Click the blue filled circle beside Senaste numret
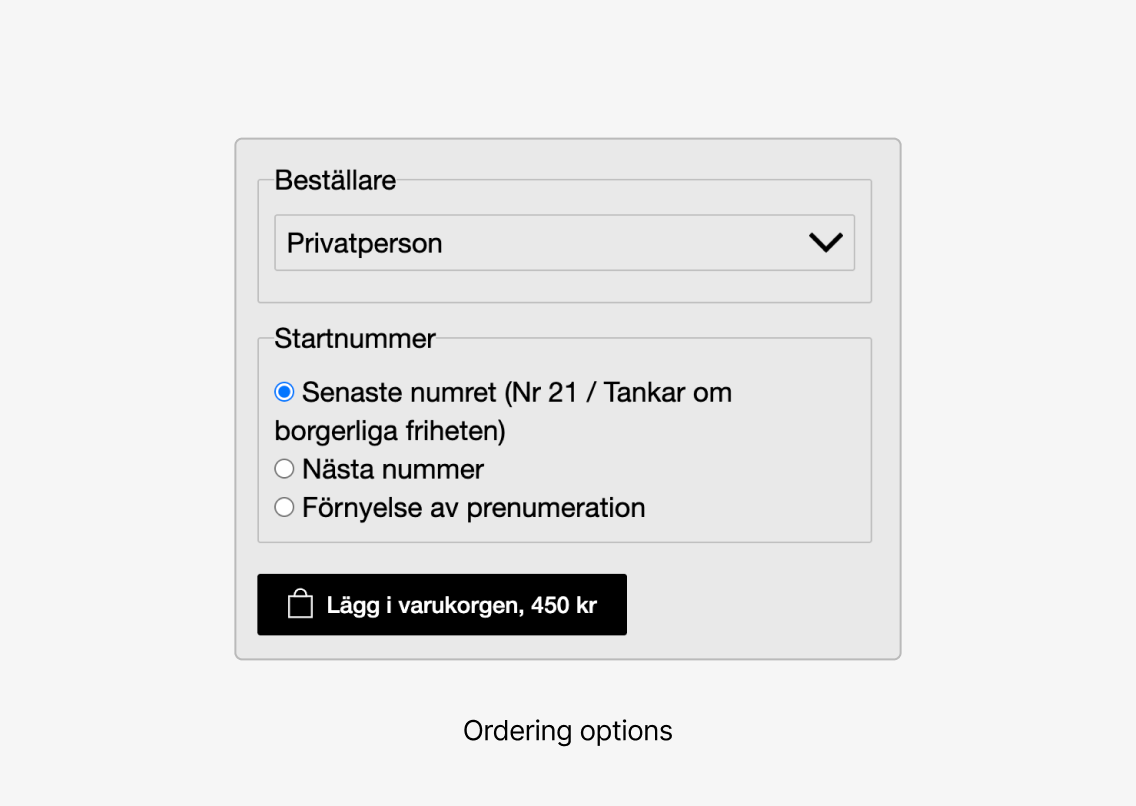Image resolution: width=1136 pixels, height=806 pixels. 284,392
